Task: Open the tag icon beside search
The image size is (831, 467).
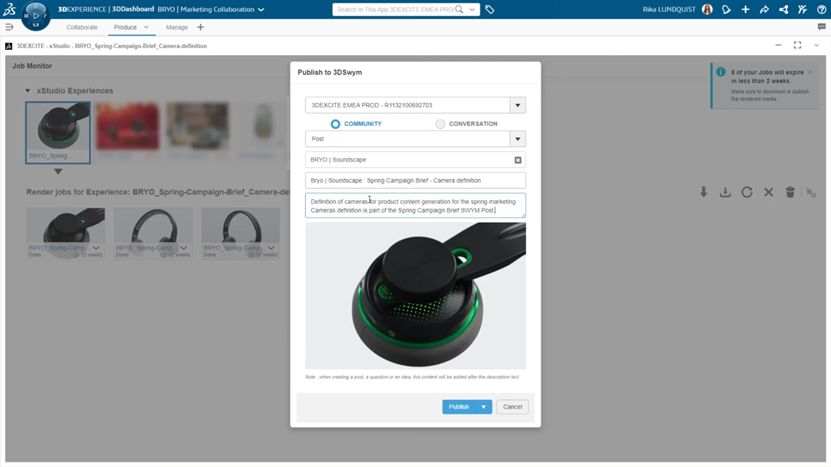Action: [490, 10]
